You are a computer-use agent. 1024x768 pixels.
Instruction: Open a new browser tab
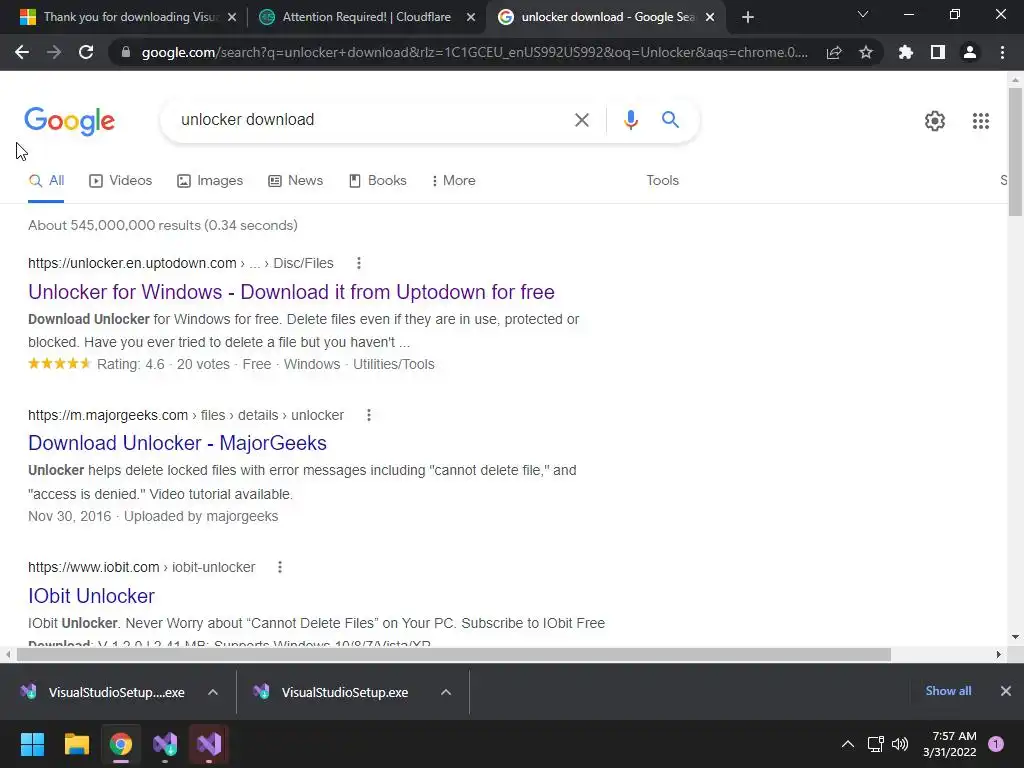pyautogui.click(x=748, y=18)
